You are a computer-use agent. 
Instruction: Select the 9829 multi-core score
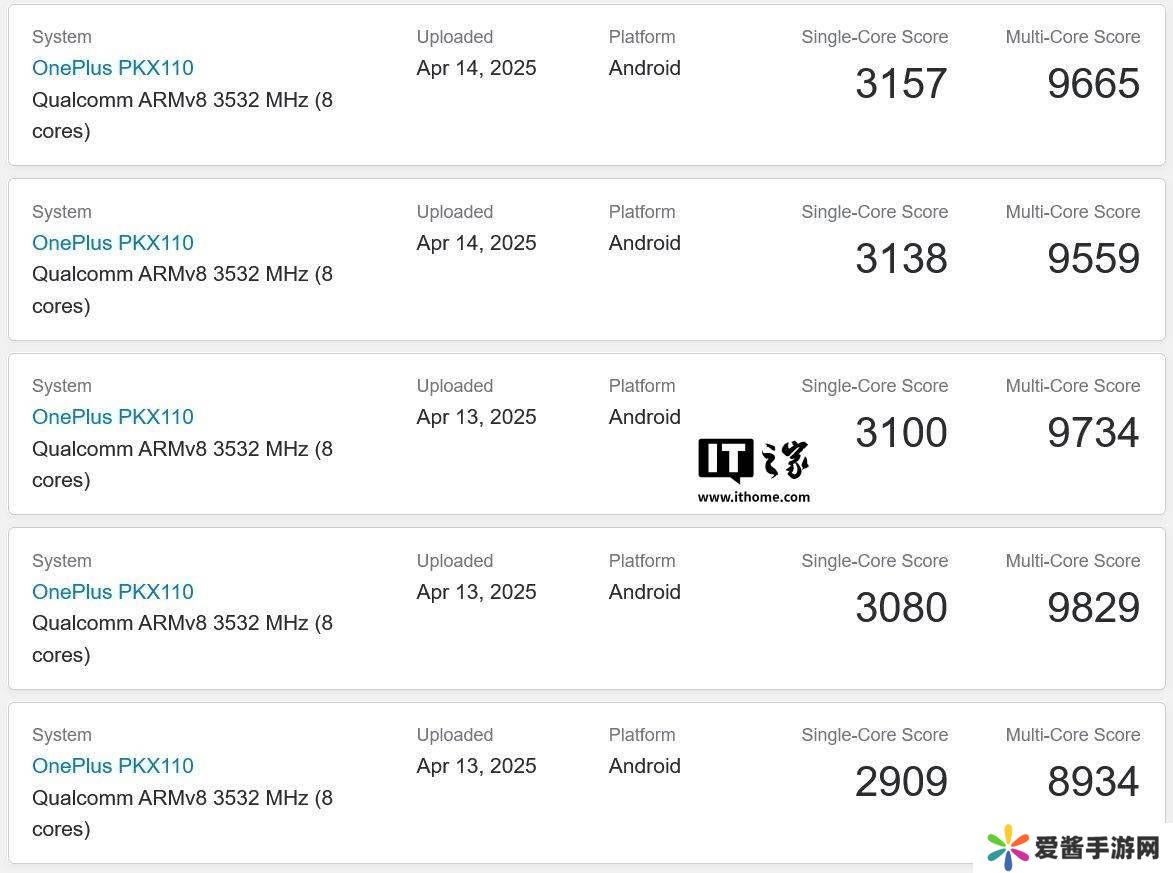point(1093,608)
